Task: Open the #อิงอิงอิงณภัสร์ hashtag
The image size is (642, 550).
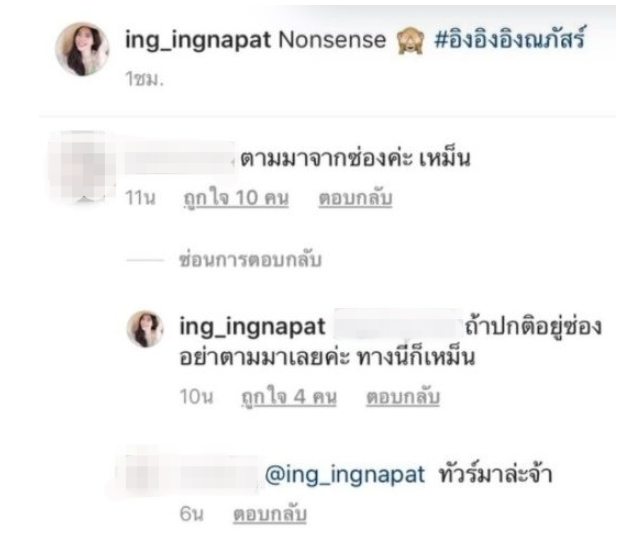Action: point(510,39)
